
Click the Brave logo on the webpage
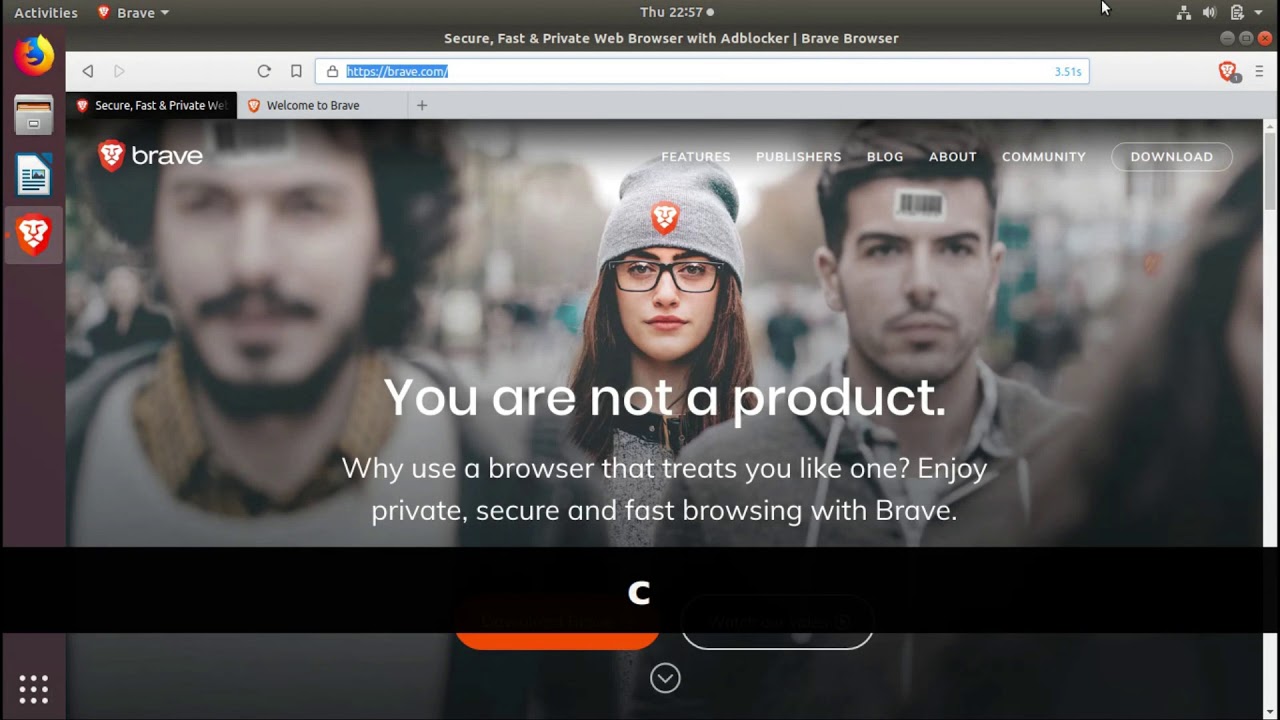coord(151,156)
